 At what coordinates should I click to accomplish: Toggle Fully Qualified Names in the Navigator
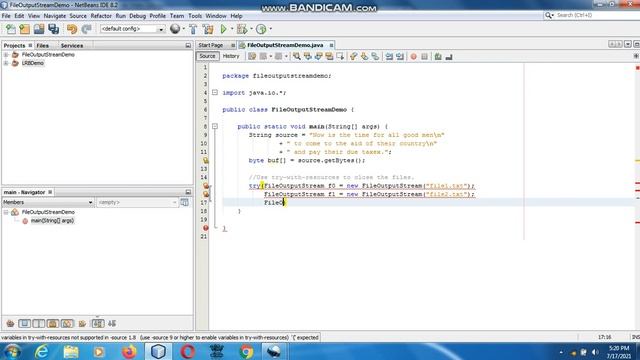(82, 324)
